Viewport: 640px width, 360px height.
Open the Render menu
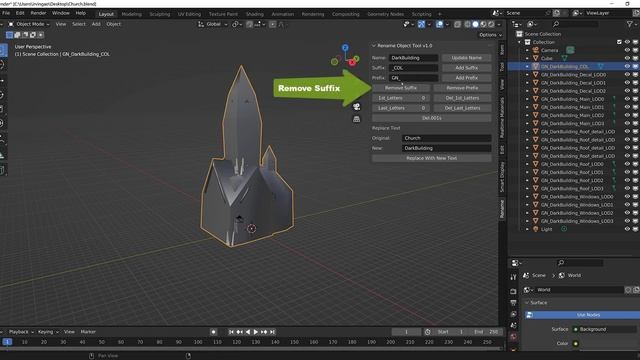click(38, 13)
